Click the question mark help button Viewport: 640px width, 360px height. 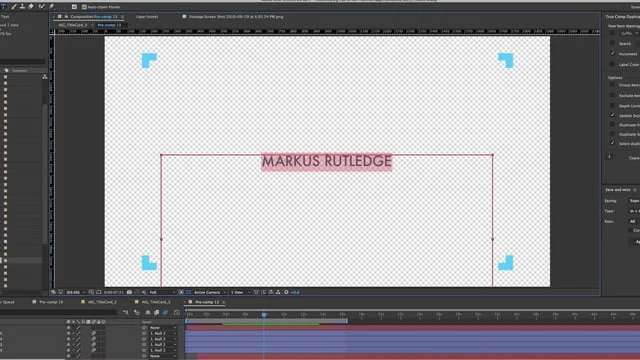[610, 157]
